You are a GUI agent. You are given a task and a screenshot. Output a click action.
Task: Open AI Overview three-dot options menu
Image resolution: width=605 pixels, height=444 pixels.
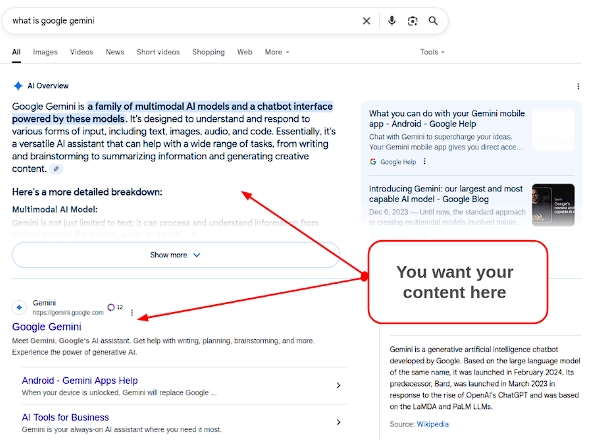tap(578, 86)
